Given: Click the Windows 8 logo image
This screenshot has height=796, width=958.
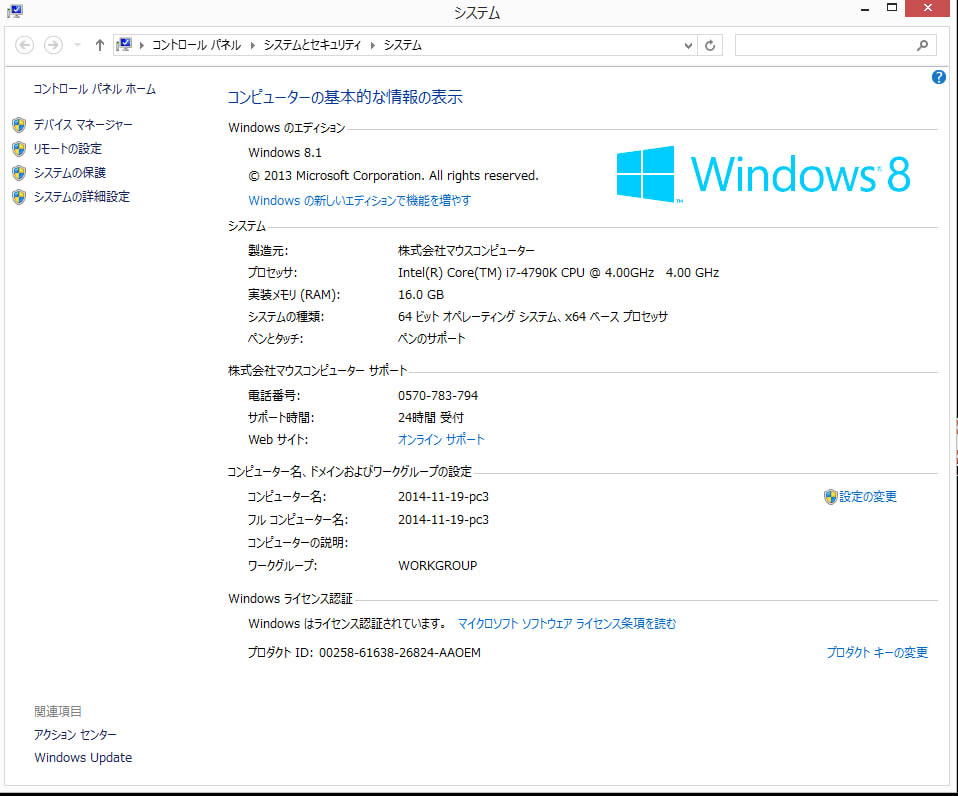Looking at the screenshot, I should coord(763,174).
